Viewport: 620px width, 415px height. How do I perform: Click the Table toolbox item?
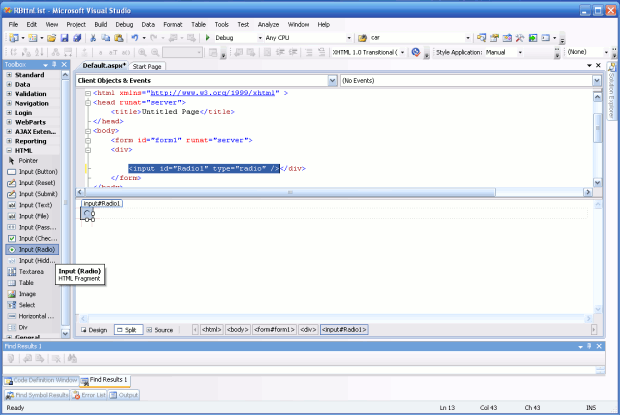(x=27, y=283)
